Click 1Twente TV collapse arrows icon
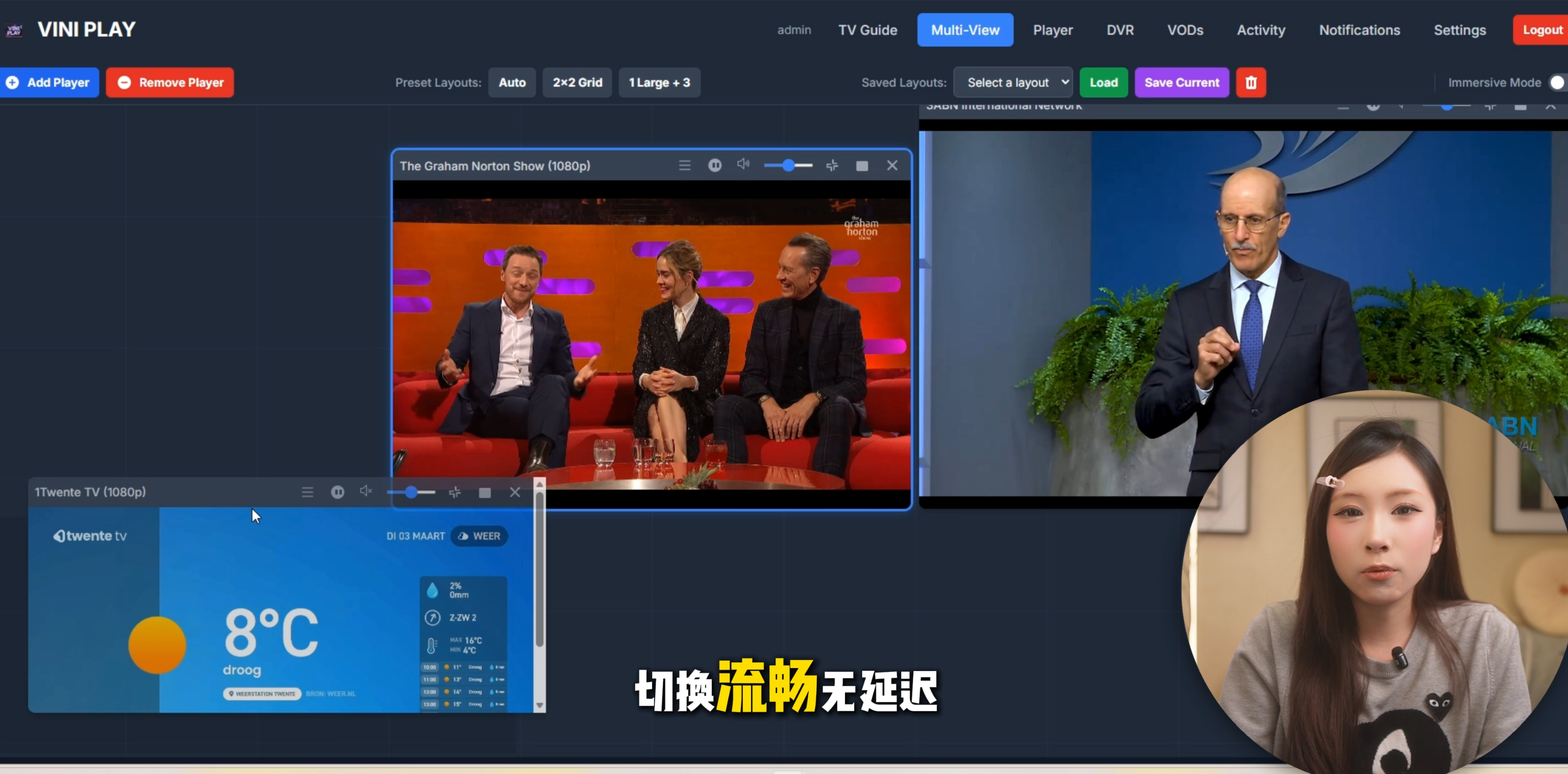Screen dimensions: 1568x774 tap(455, 492)
